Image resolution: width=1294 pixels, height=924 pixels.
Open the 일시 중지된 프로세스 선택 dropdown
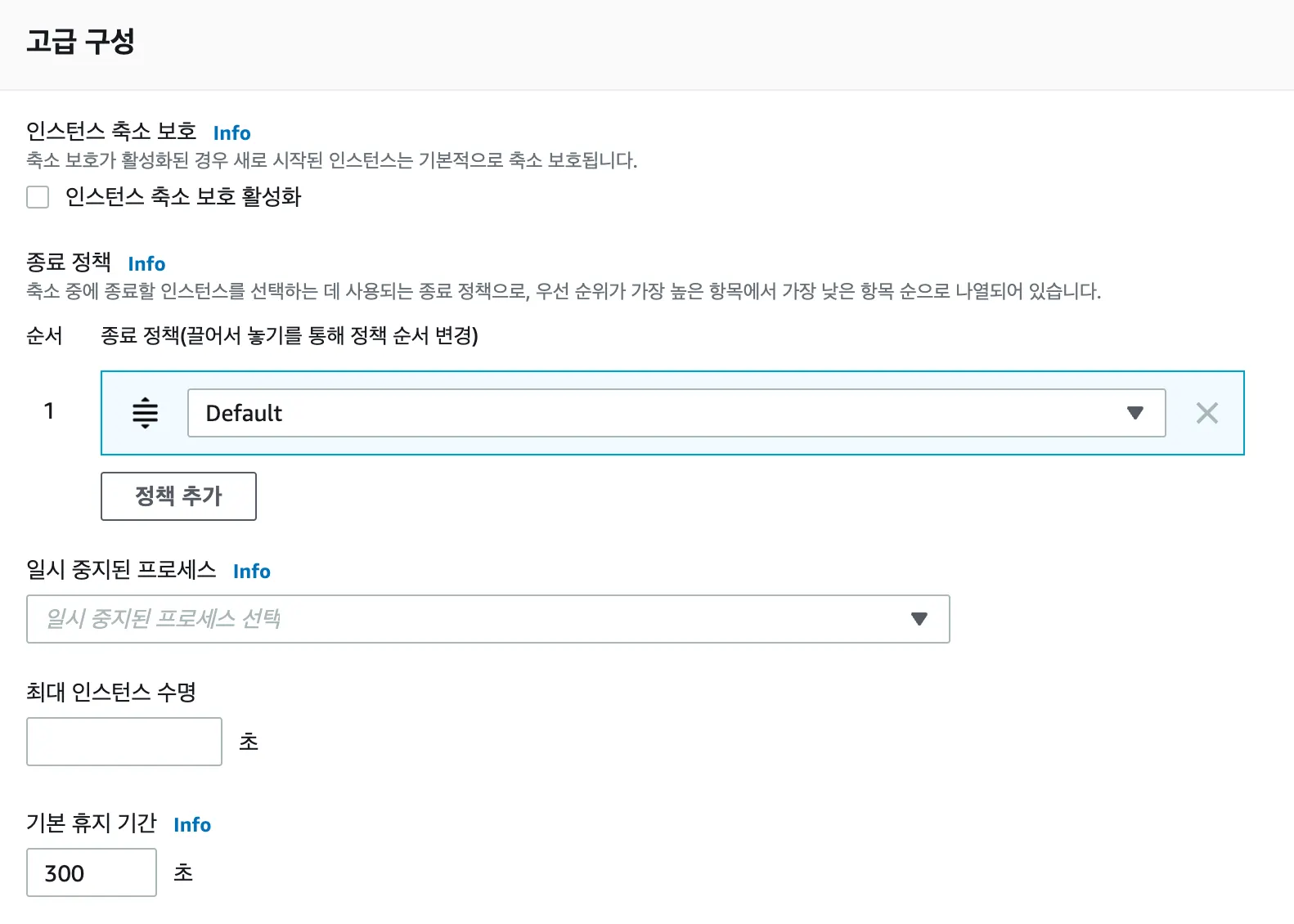click(474, 619)
